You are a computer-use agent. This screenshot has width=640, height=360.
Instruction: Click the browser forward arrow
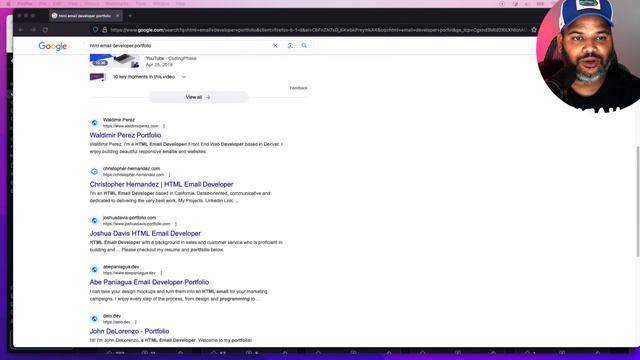33,30
